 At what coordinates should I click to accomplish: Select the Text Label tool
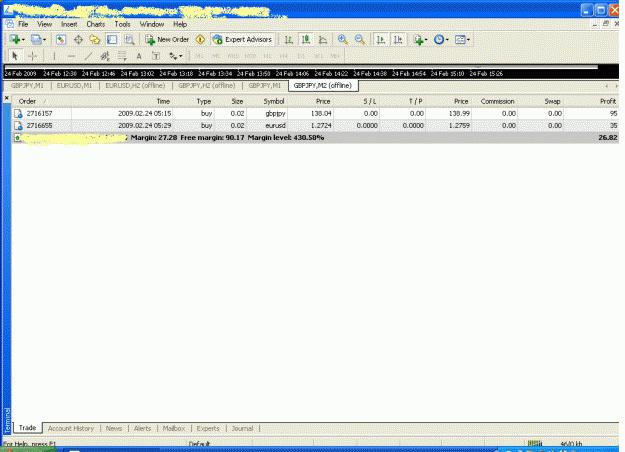coord(156,56)
